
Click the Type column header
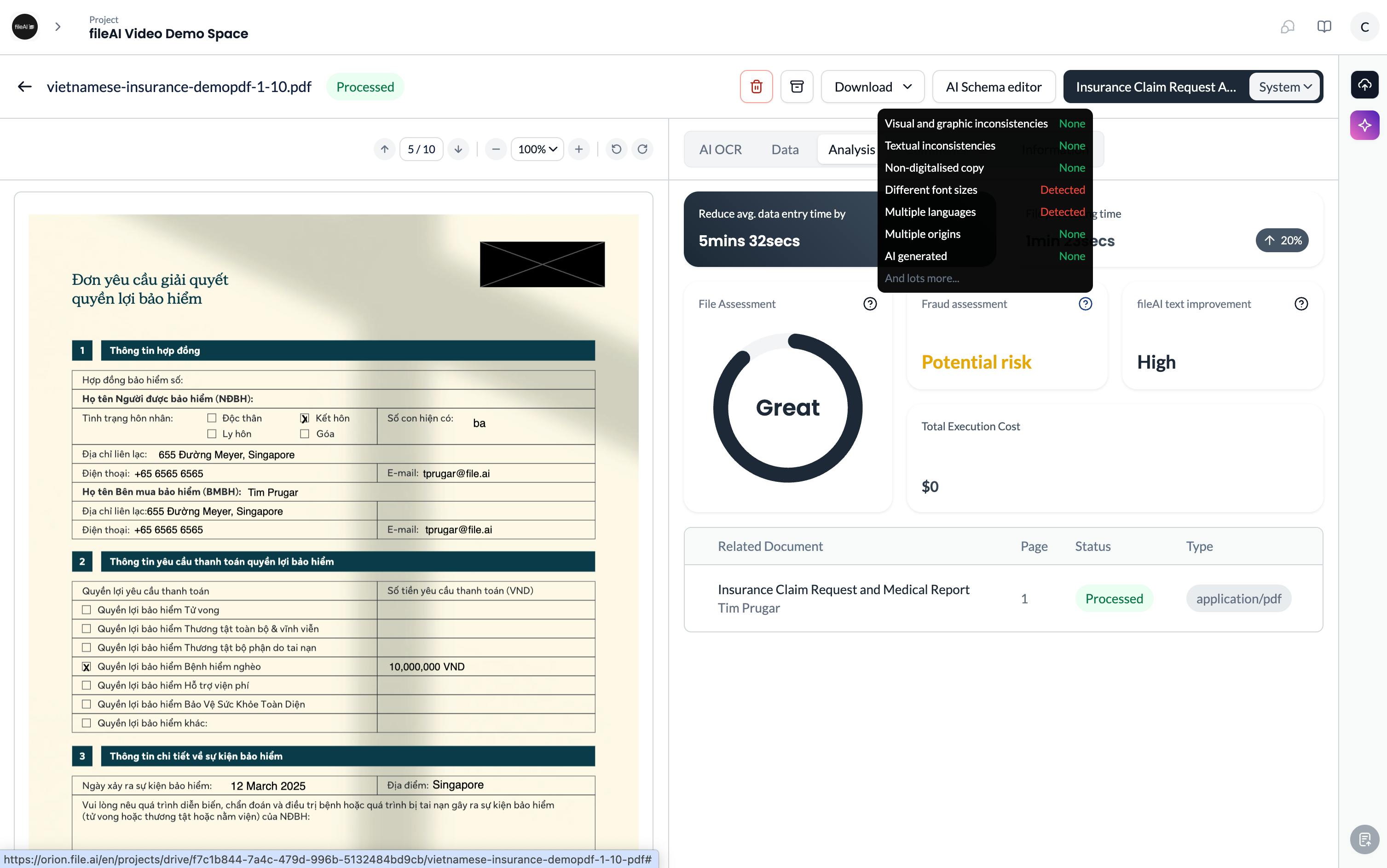pos(1199,546)
